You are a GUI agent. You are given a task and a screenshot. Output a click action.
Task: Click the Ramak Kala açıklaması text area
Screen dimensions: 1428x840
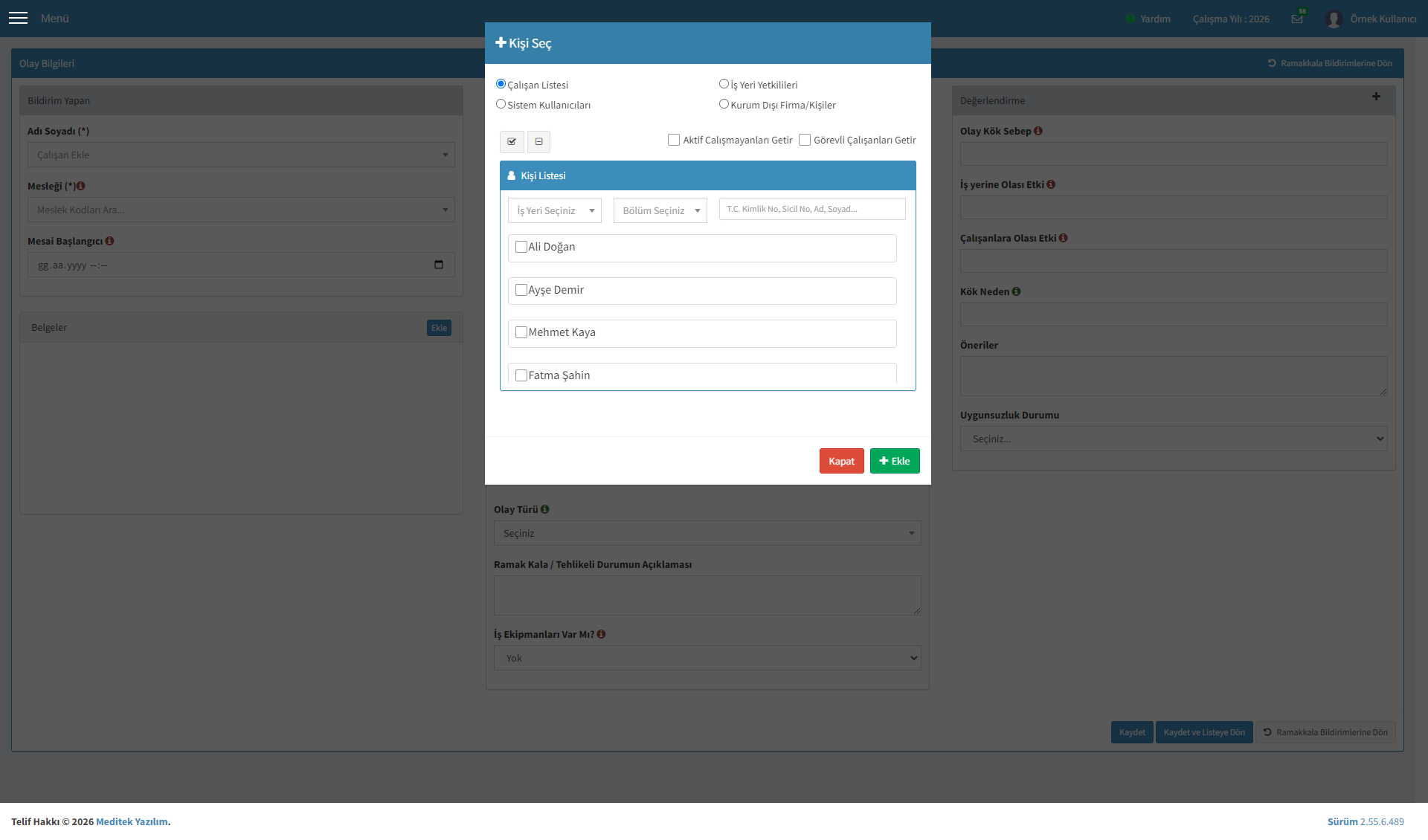click(707, 595)
